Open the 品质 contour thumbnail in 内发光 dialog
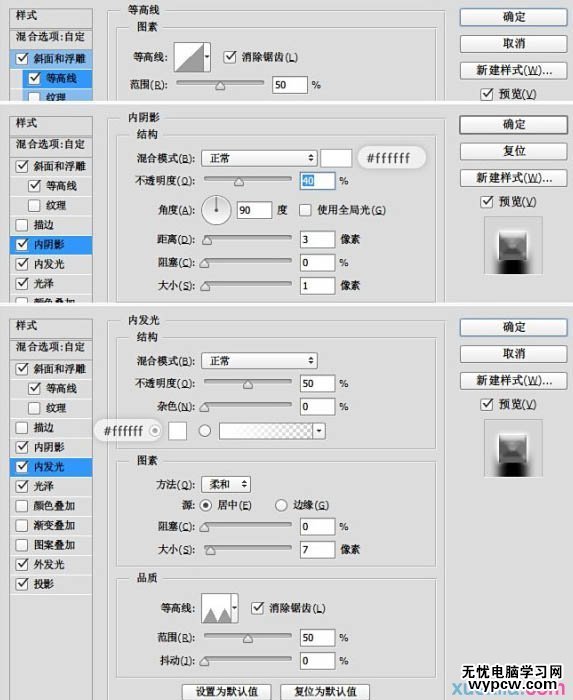Viewport: 573px width, 700px height. (216, 608)
